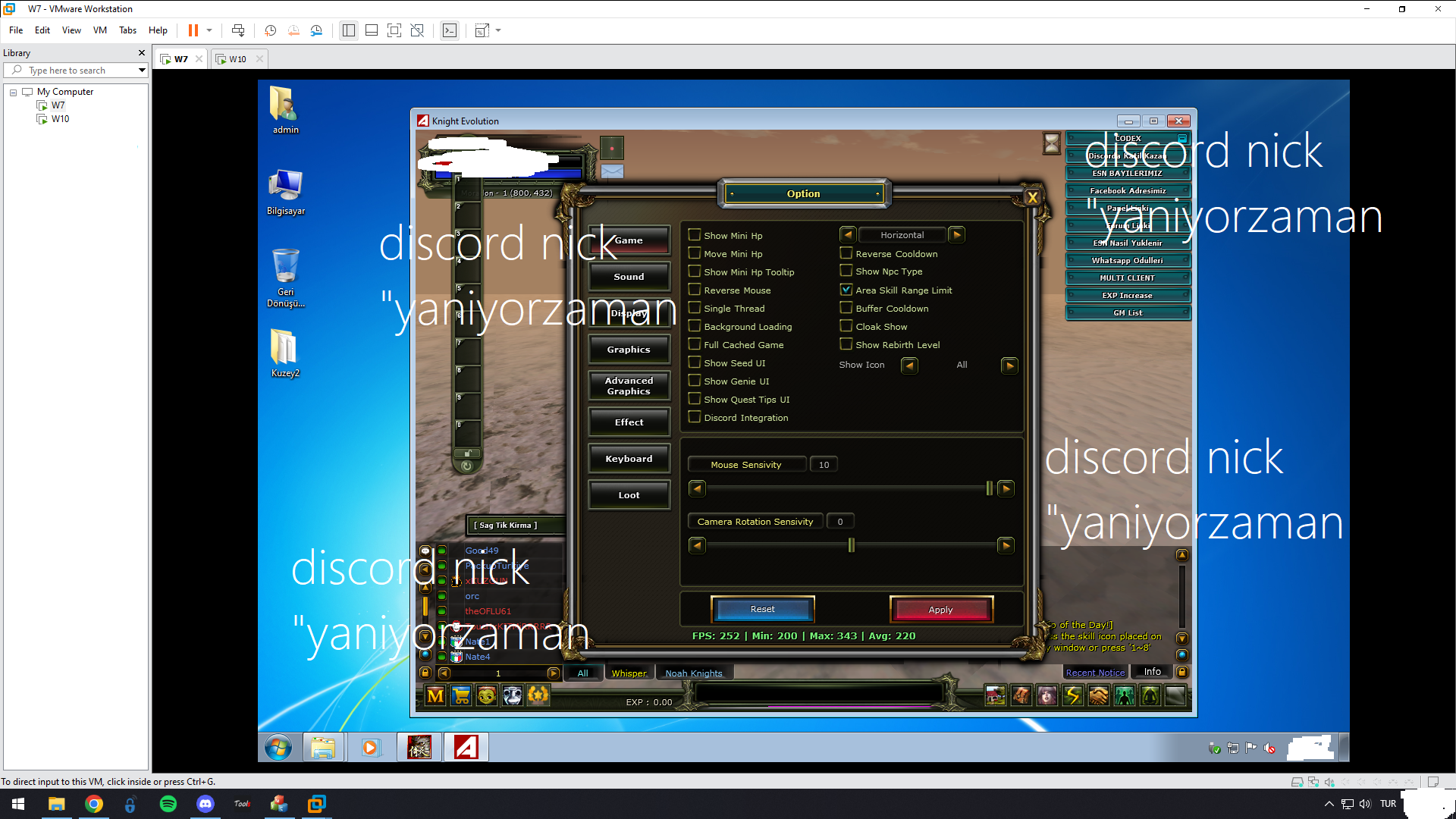
Task: Click the woman portrait icon in game bar
Action: (x=1047, y=695)
